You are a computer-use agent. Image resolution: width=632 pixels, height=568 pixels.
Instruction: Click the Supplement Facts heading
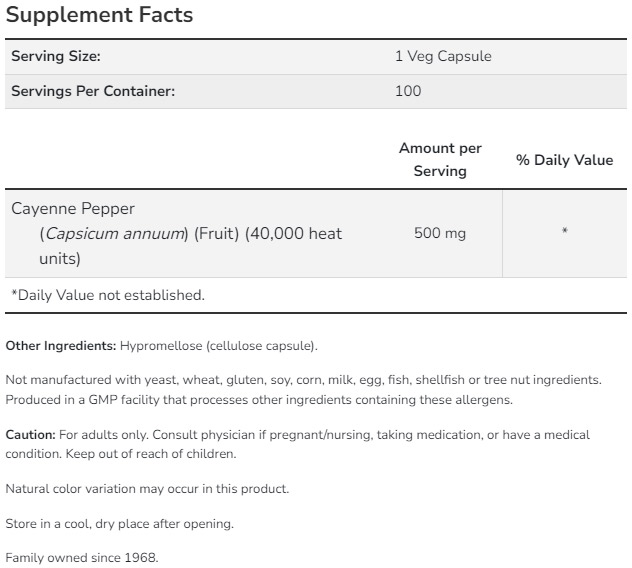coord(100,16)
